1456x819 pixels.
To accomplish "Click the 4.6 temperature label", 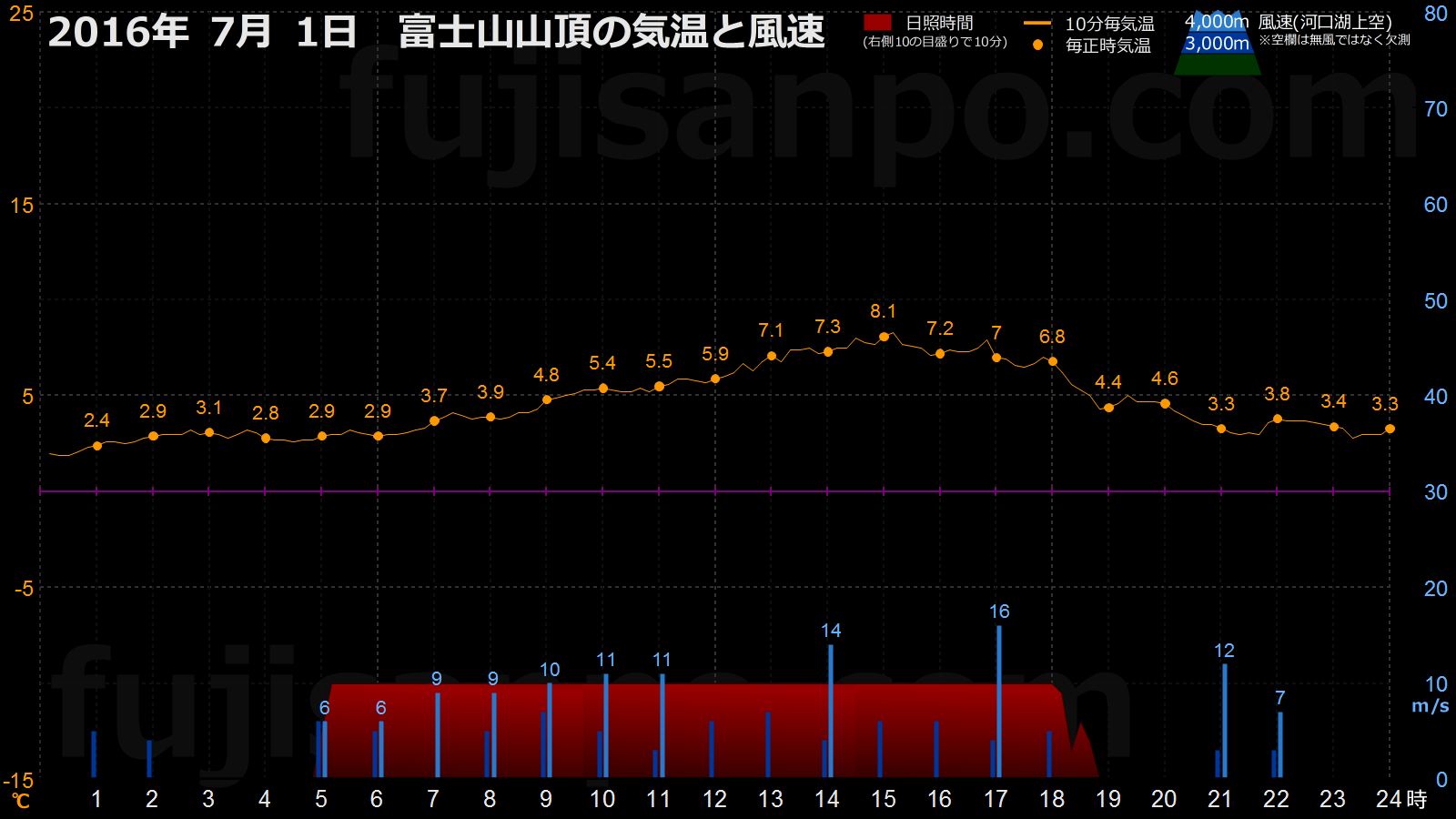I will pos(1165,379).
